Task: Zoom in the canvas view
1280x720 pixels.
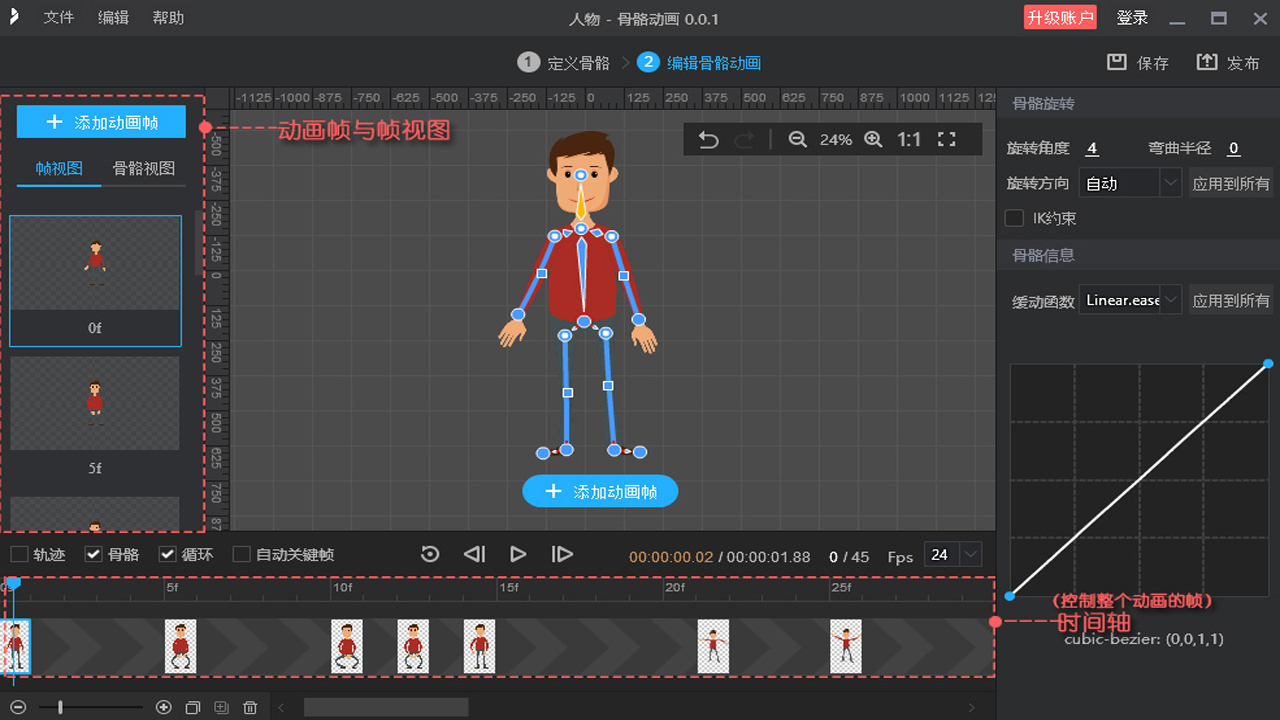Action: [873, 140]
